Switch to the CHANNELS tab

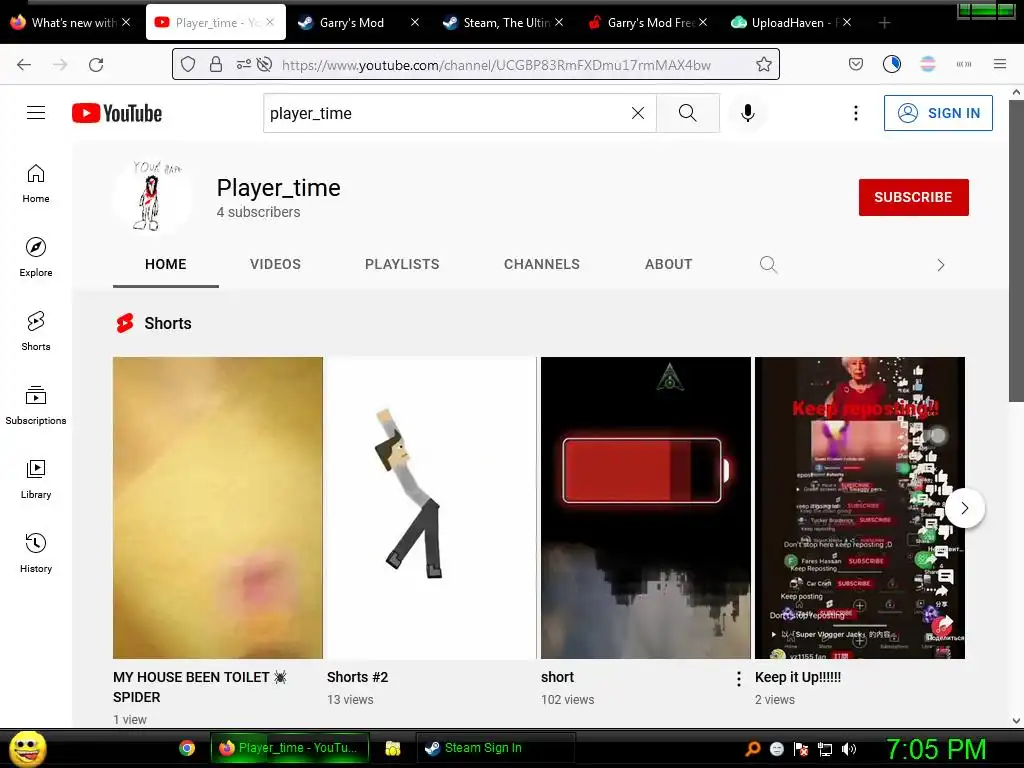click(x=542, y=264)
